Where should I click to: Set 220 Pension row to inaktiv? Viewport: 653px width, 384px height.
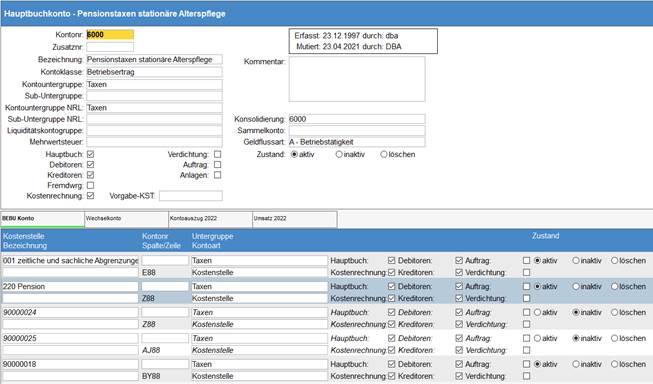point(576,287)
